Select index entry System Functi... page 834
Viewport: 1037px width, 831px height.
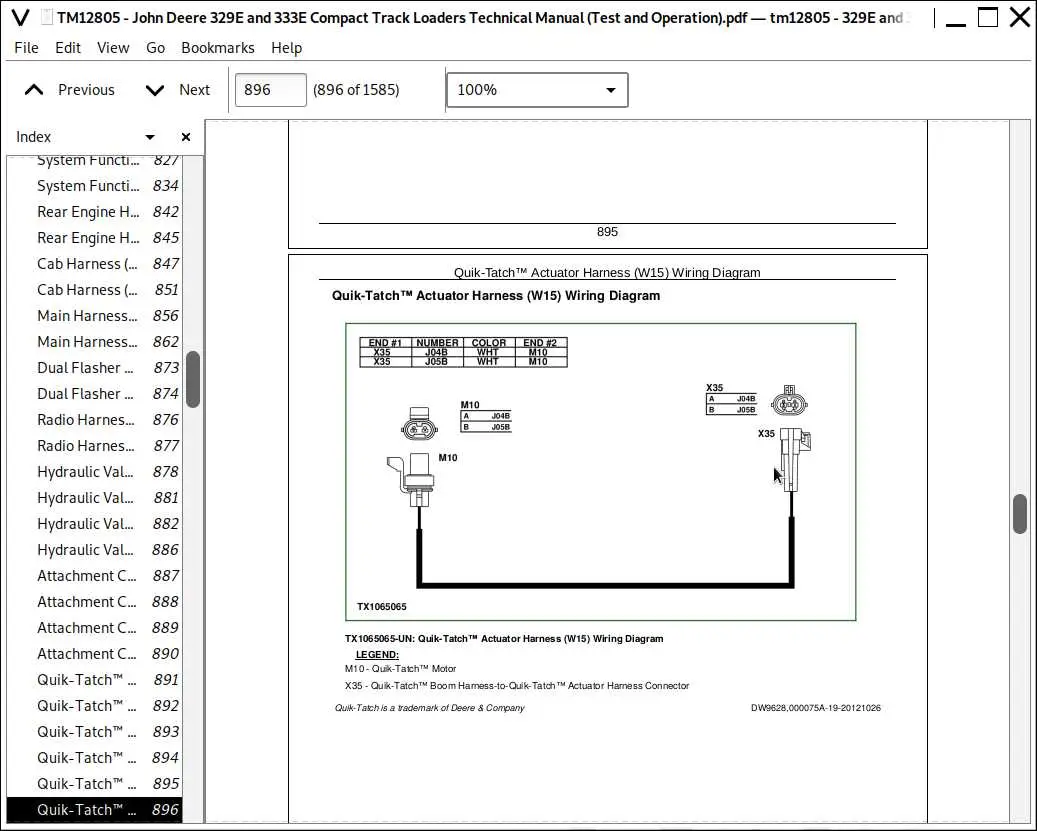pyautogui.click(x=94, y=186)
